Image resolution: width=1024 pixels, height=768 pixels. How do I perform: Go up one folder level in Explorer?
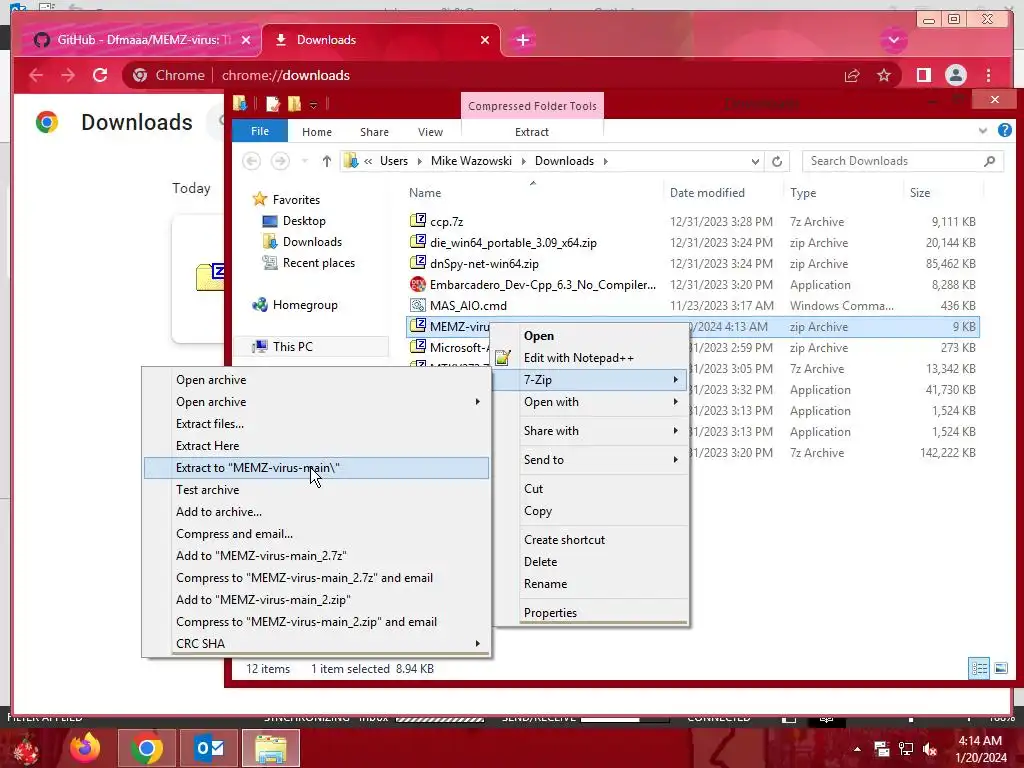(x=327, y=161)
